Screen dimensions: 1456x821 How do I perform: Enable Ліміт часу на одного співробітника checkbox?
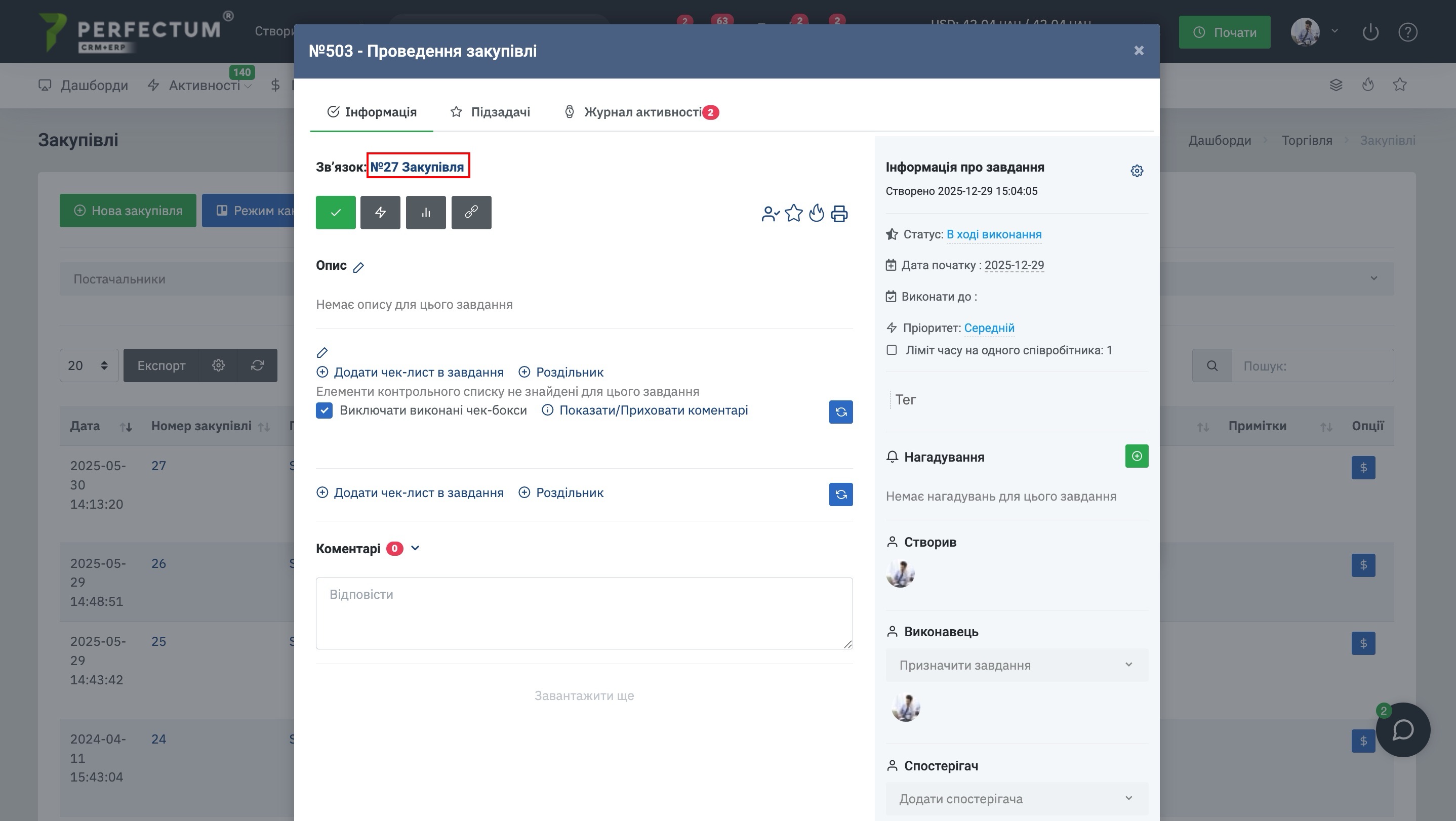pyautogui.click(x=892, y=350)
